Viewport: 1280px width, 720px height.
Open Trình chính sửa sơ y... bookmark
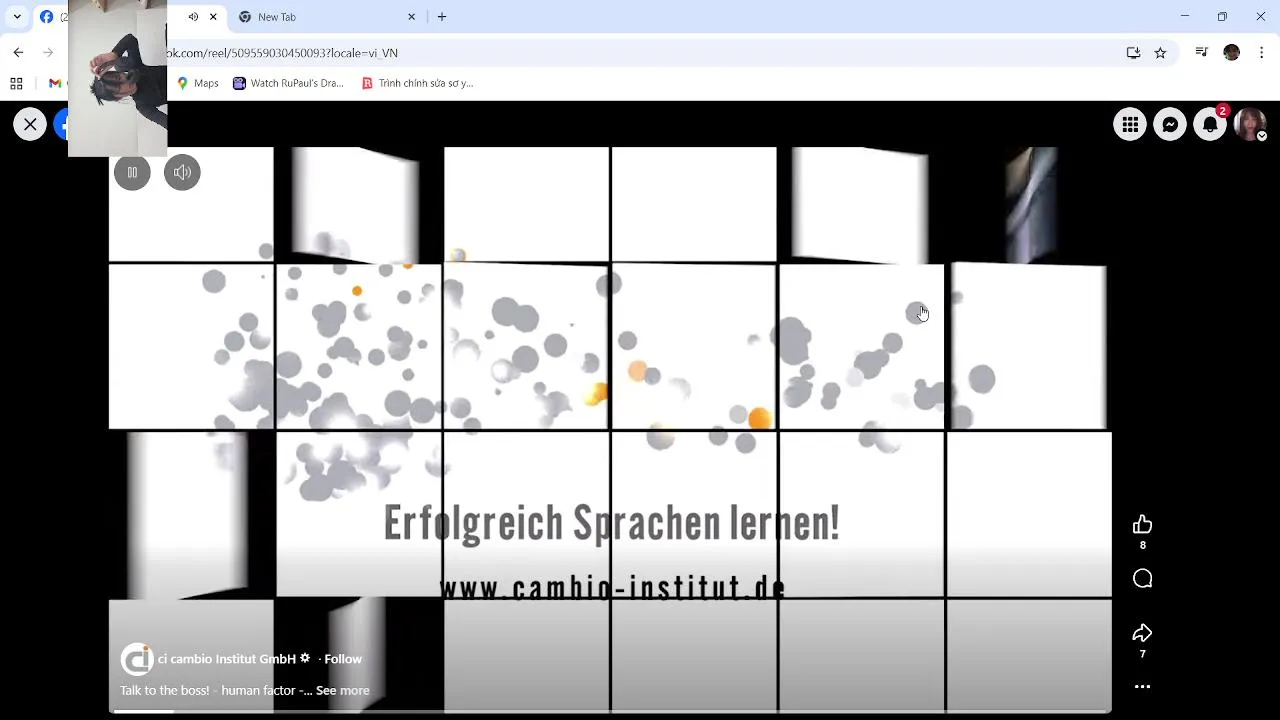coord(417,83)
